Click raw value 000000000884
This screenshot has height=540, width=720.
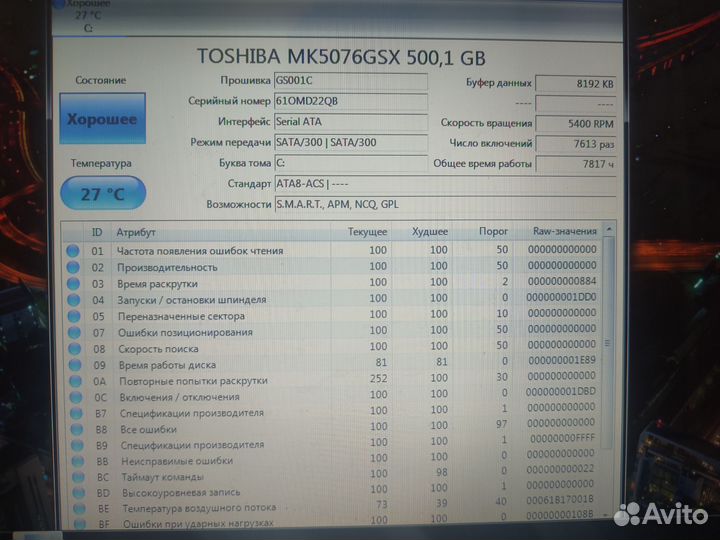click(x=562, y=281)
